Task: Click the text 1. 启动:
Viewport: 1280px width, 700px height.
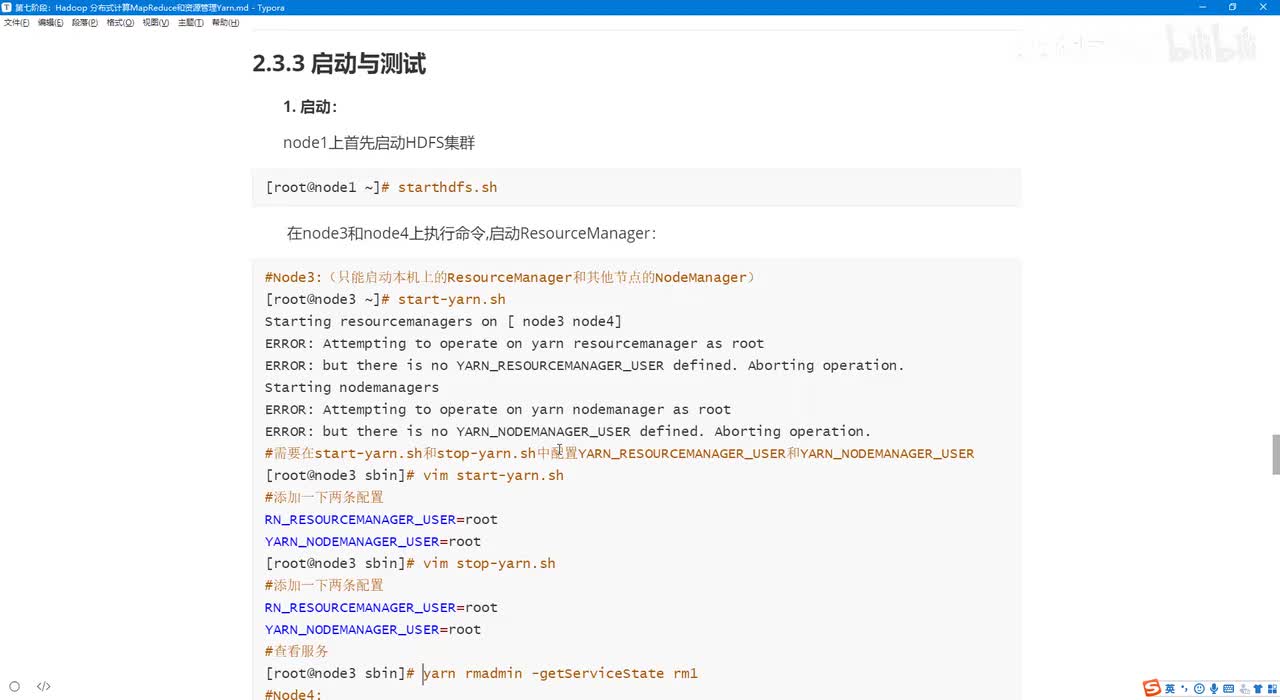Action: point(310,107)
